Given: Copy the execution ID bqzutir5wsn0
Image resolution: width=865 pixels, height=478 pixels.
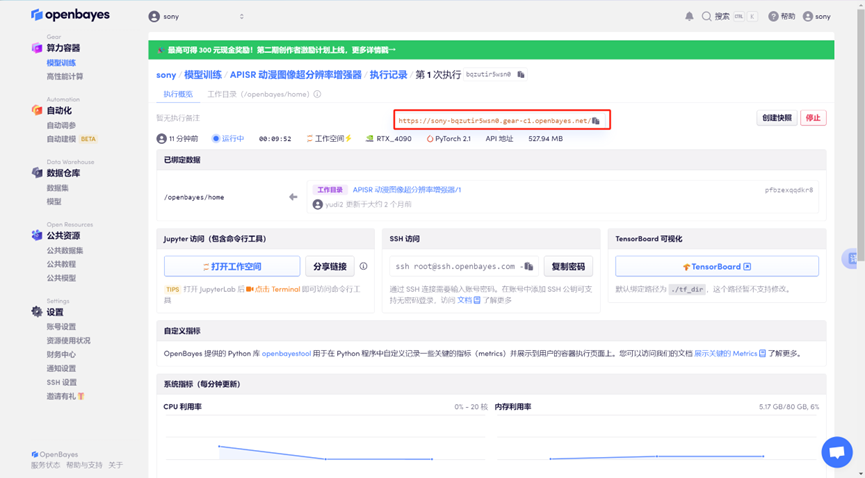Looking at the screenshot, I should point(521,75).
